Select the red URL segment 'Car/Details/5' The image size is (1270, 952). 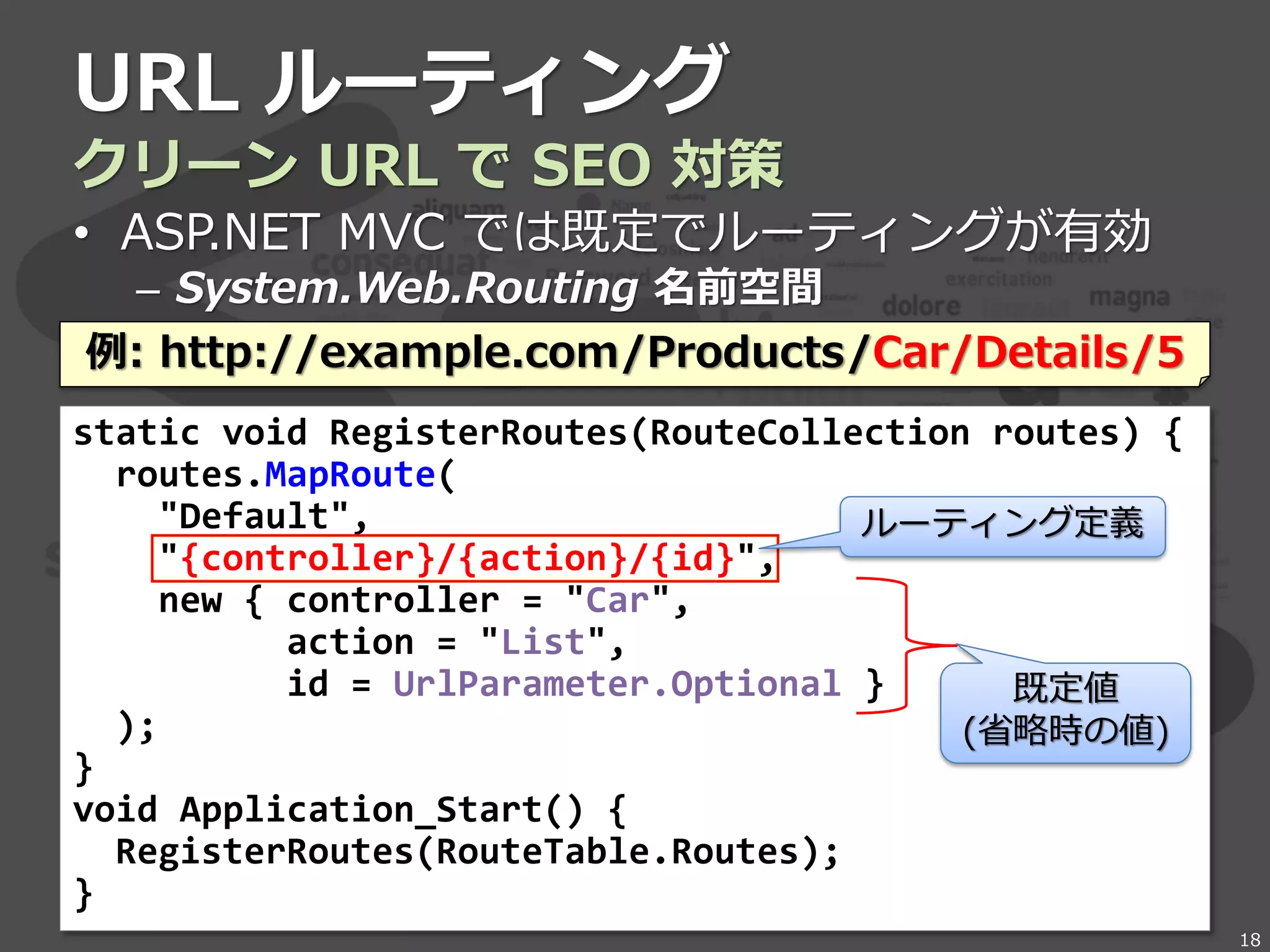pyautogui.click(x=1028, y=353)
